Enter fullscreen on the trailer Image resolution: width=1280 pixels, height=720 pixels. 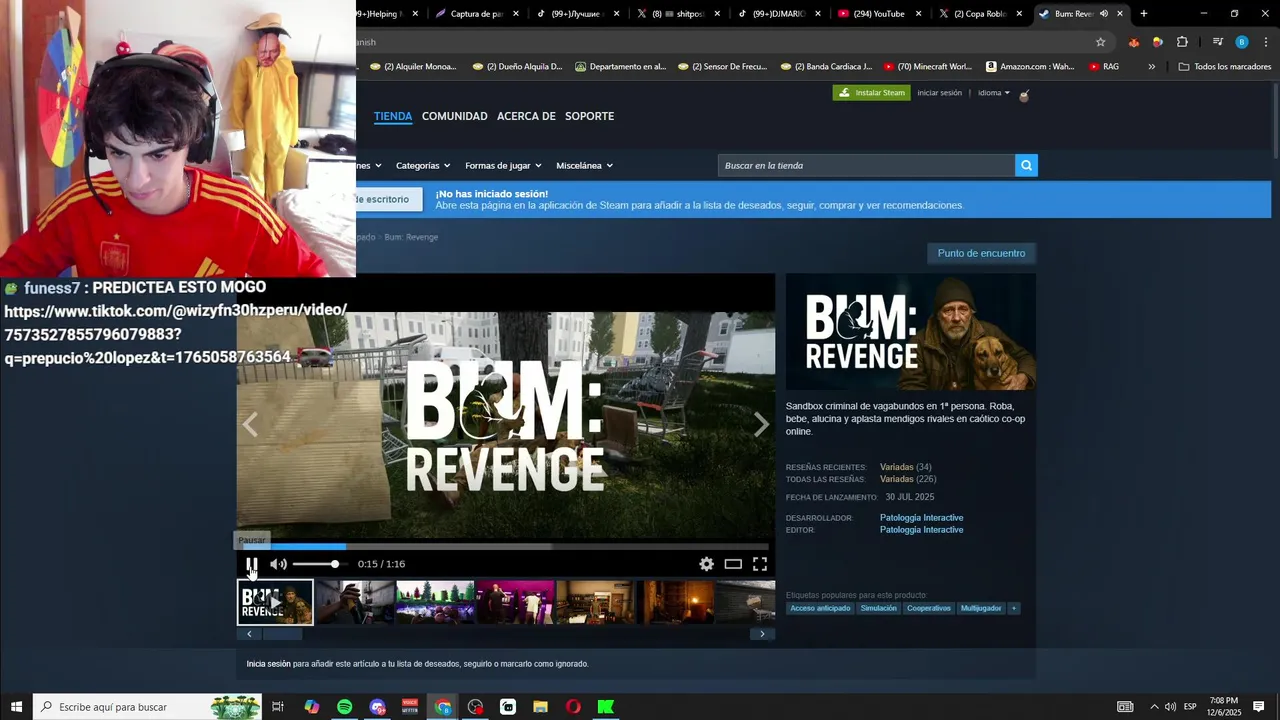click(x=760, y=564)
